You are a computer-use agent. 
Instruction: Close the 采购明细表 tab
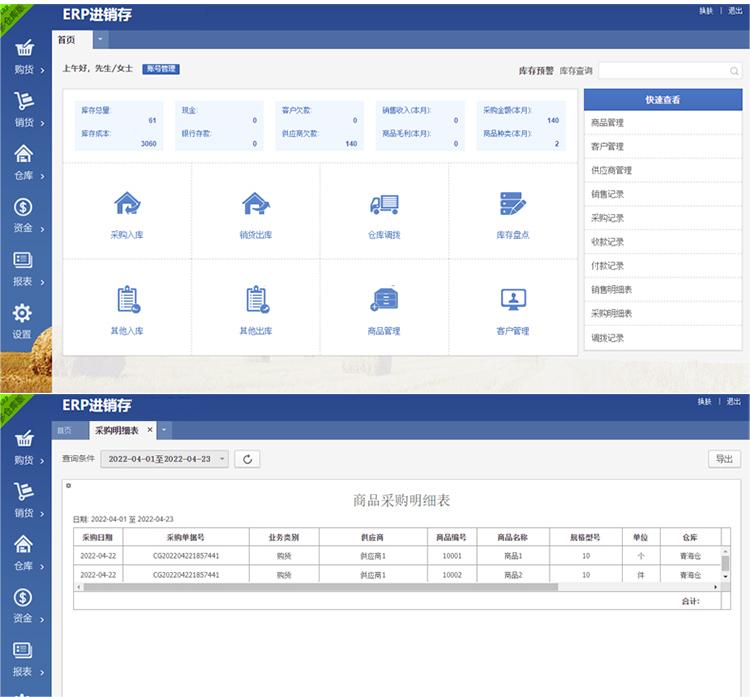coord(150,430)
